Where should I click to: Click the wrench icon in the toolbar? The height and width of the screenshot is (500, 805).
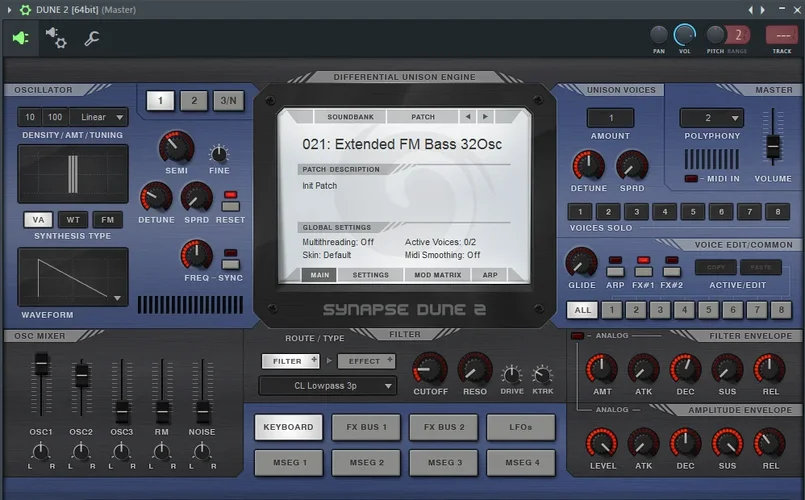point(91,39)
